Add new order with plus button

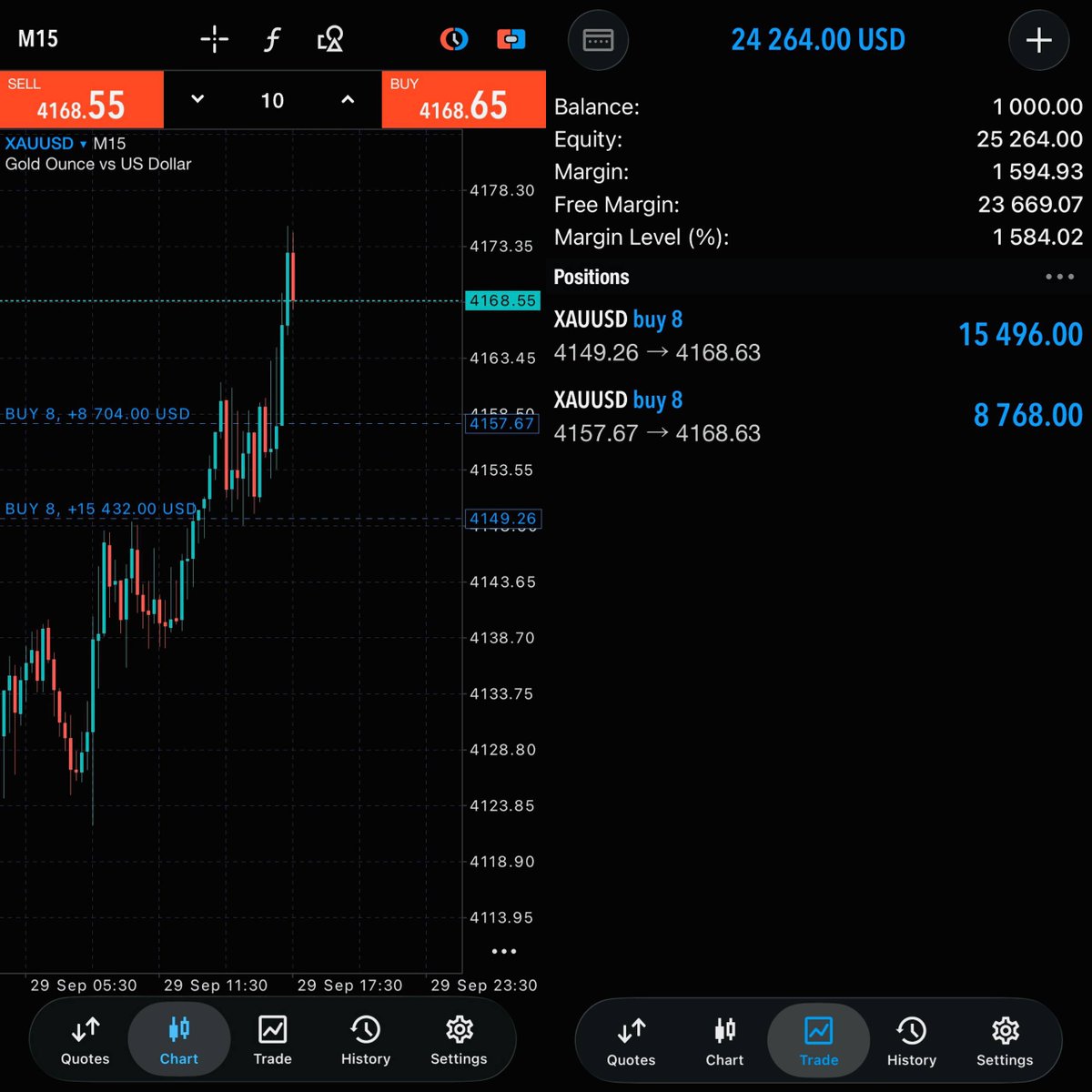click(x=1038, y=40)
